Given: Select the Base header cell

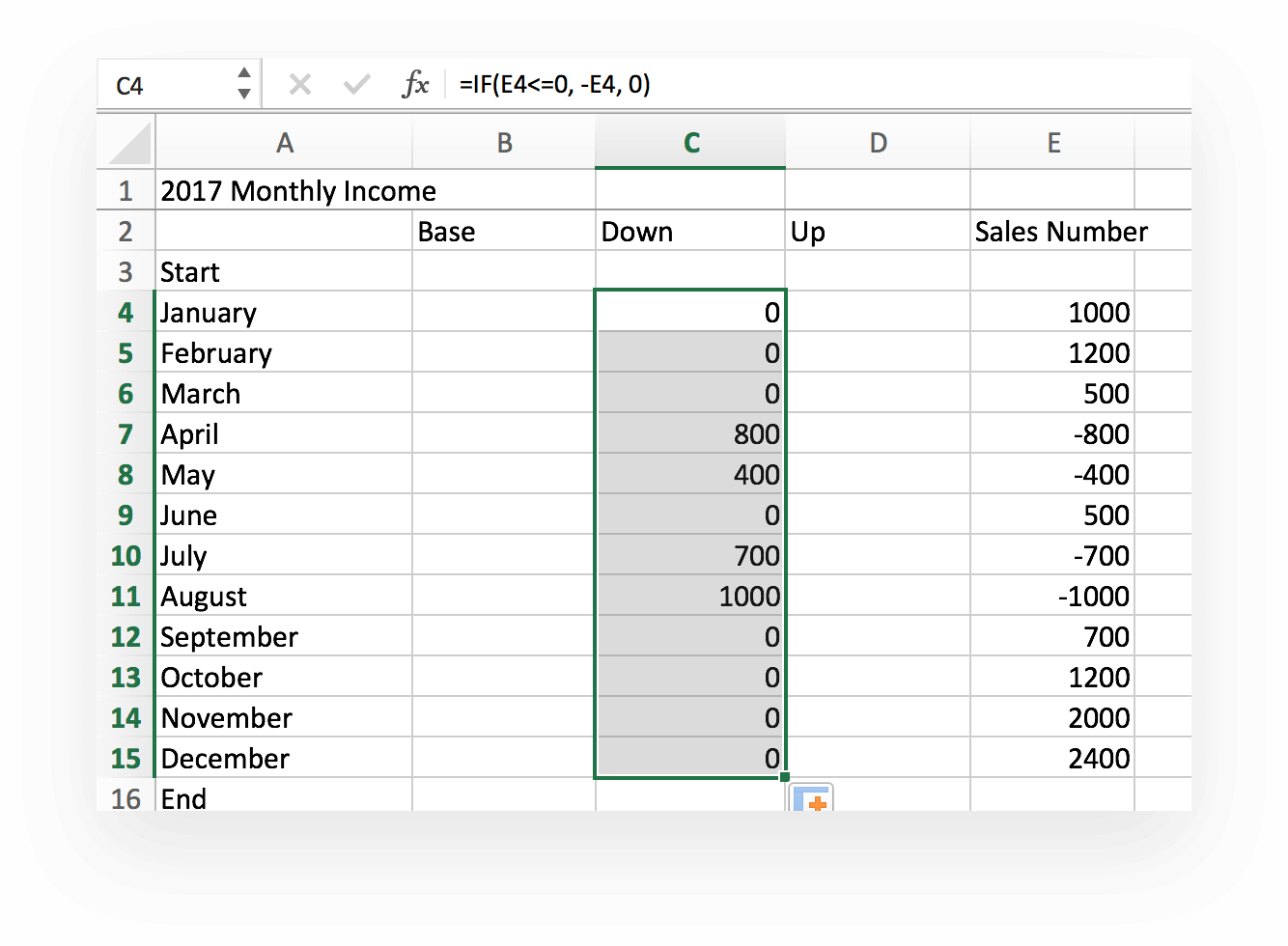Looking at the screenshot, I should point(505,231).
